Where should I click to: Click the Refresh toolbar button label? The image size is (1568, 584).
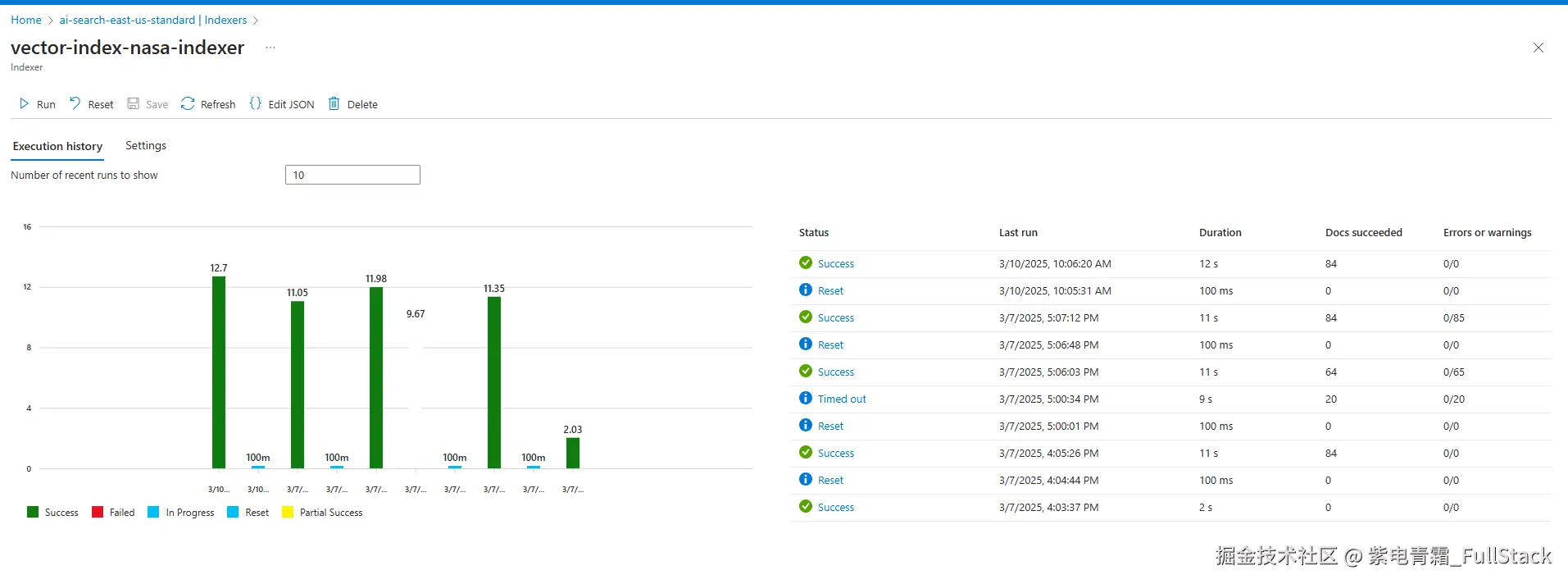[218, 104]
